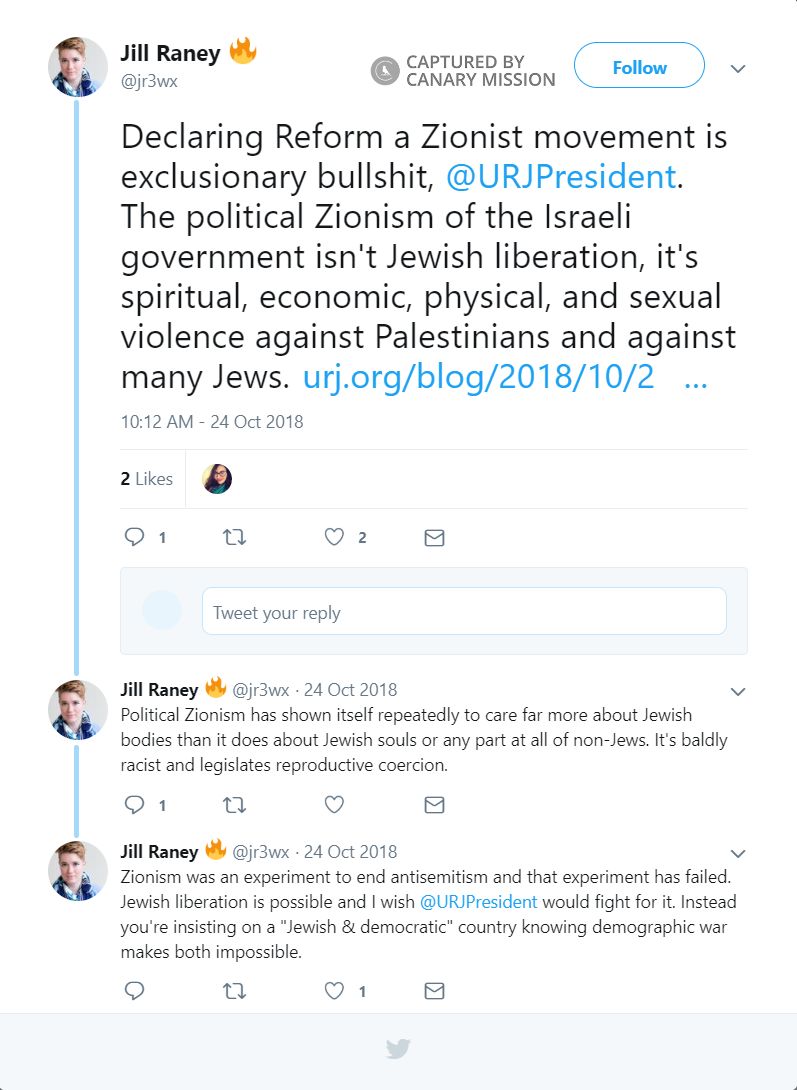Reply to the "Zionism was an experiment" tweet
This screenshot has height=1090, width=797.
[x=135, y=991]
